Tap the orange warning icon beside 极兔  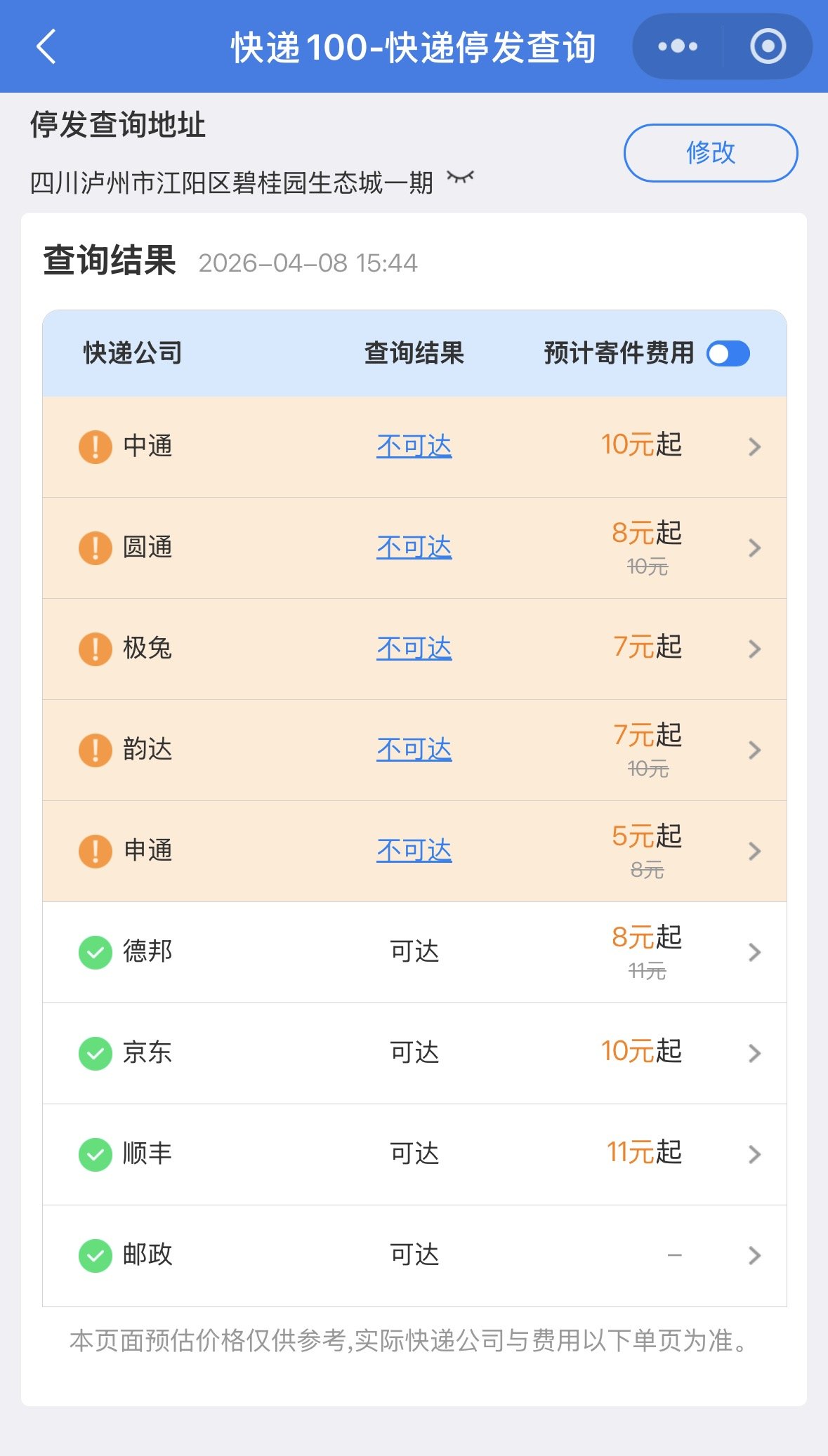[96, 649]
